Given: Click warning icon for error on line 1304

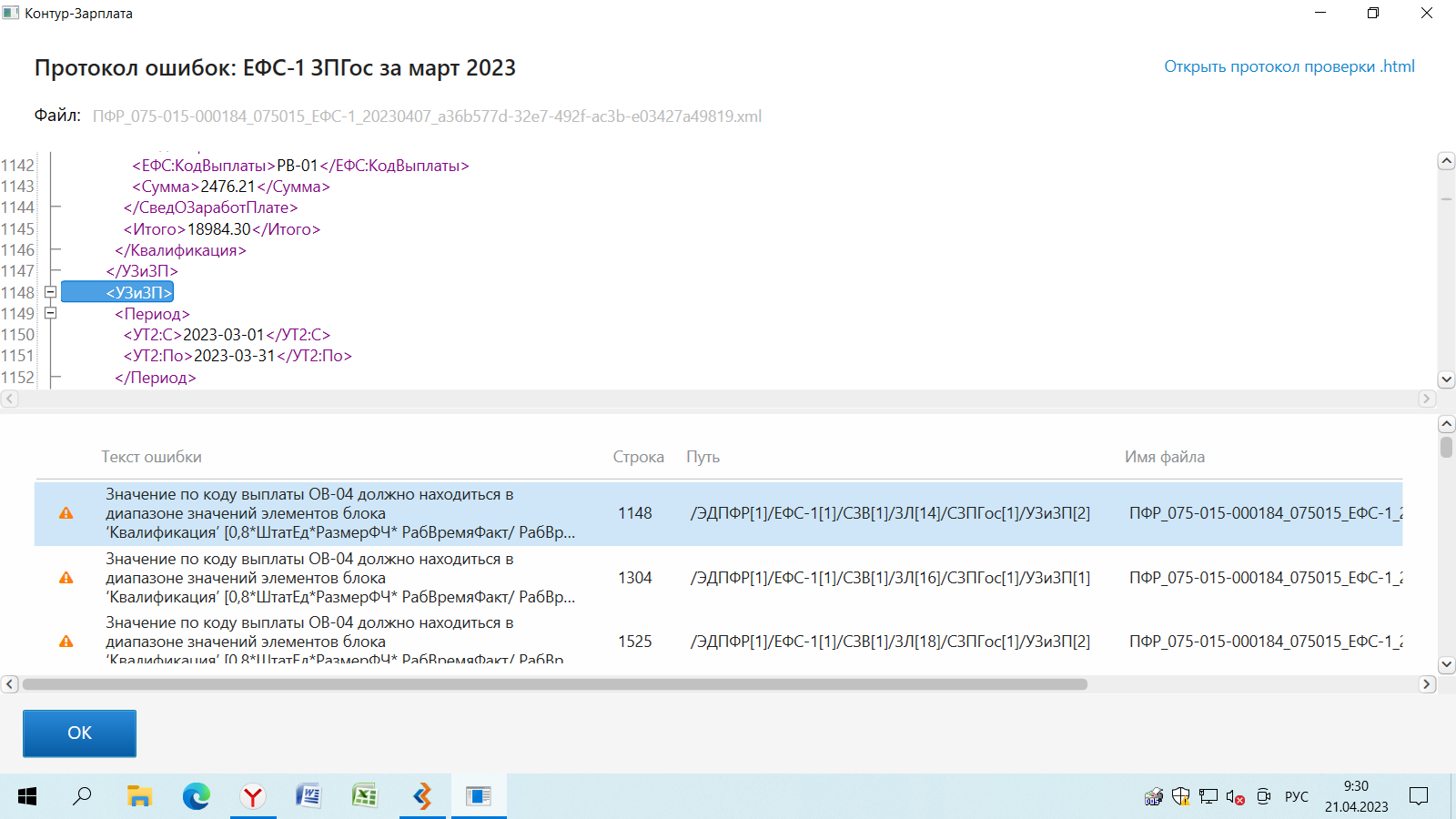Looking at the screenshot, I should pos(66,578).
